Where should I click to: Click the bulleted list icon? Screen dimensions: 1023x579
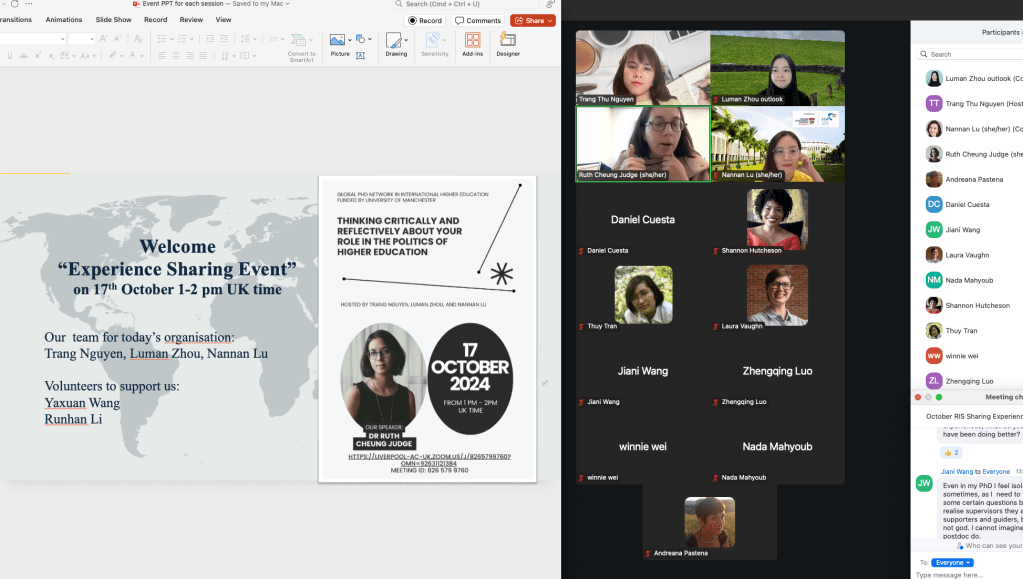point(162,39)
